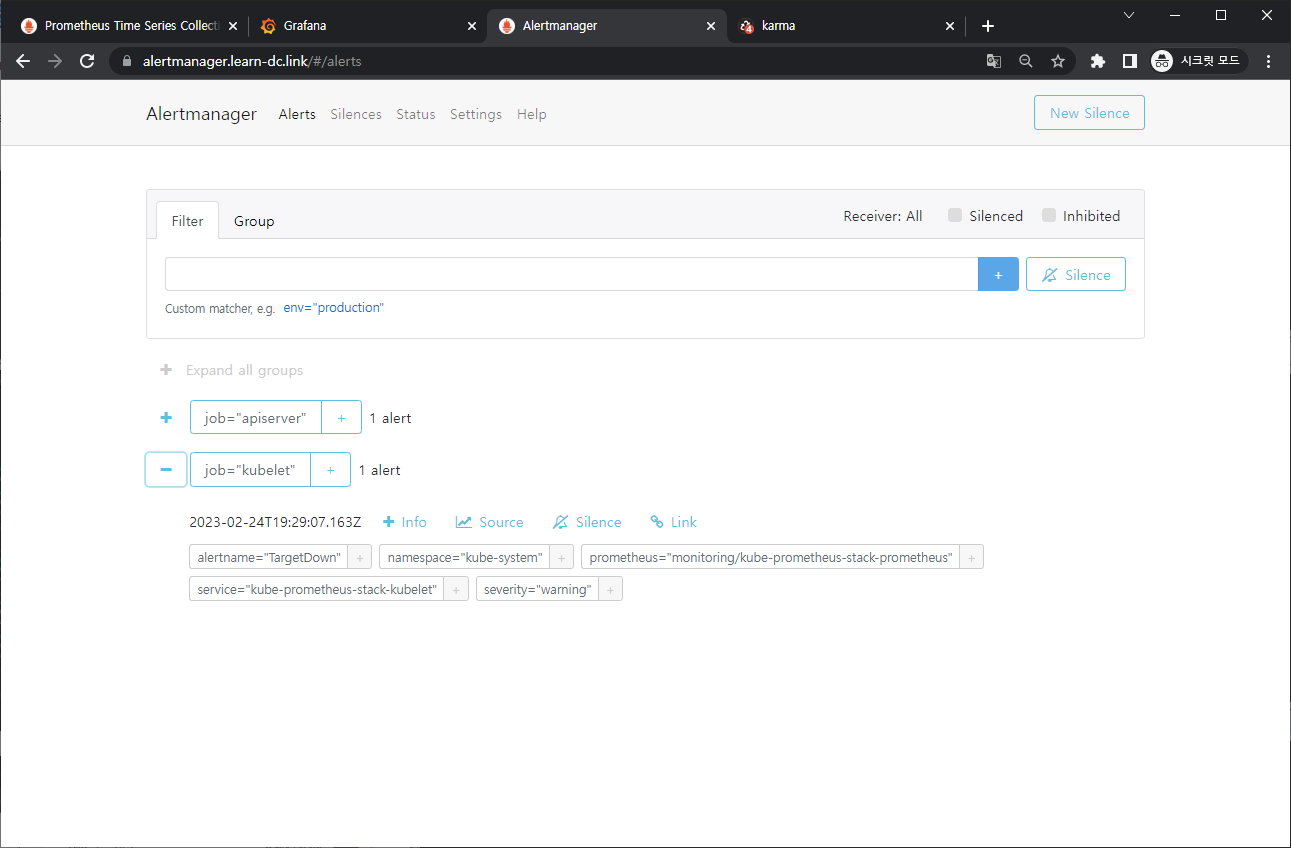Open the browser extensions puzzle icon
Screen dimensions: 1291x848
point(1097,61)
